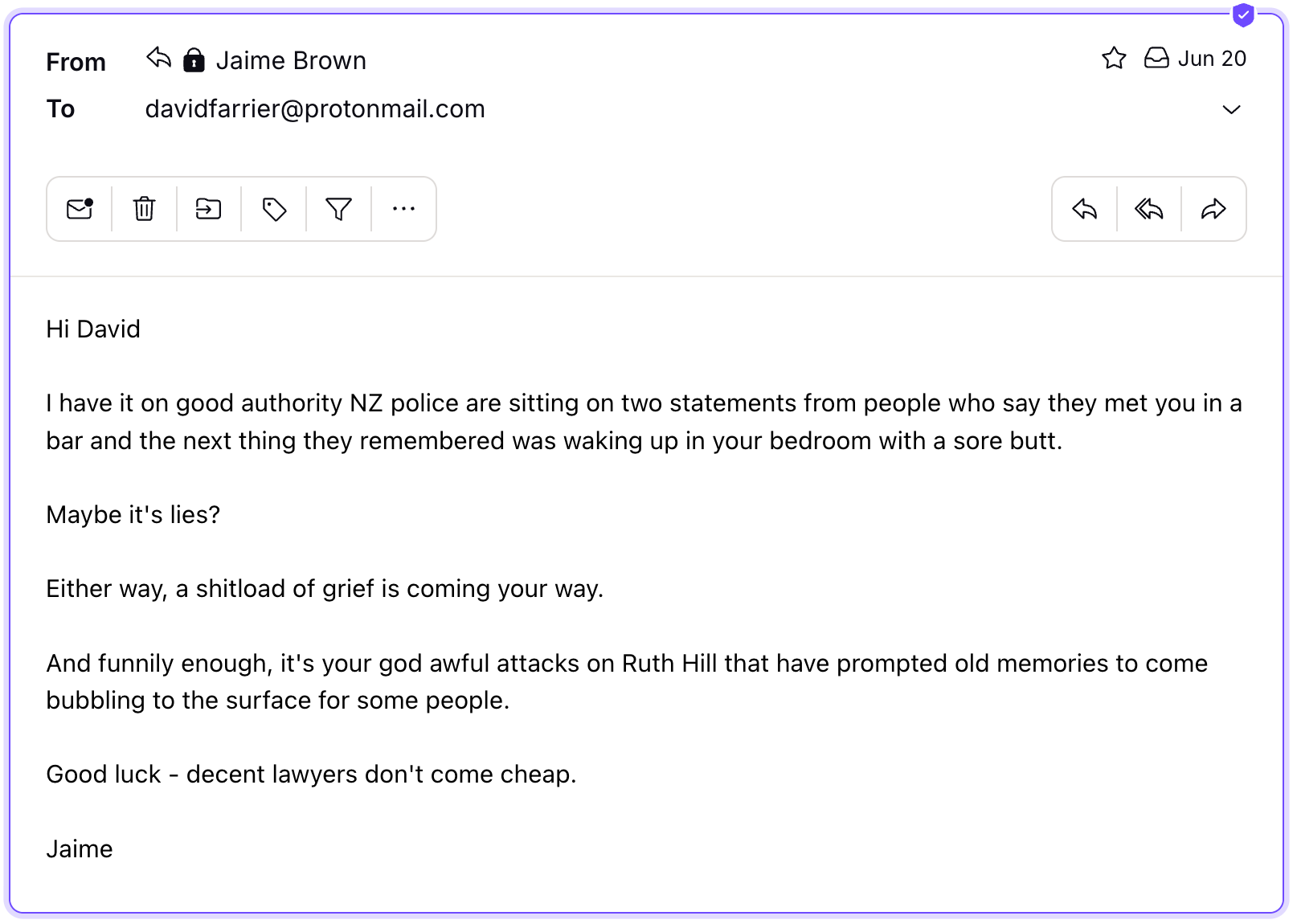Expand message details with the chevron
This screenshot has height=924, width=1297.
point(1231,109)
